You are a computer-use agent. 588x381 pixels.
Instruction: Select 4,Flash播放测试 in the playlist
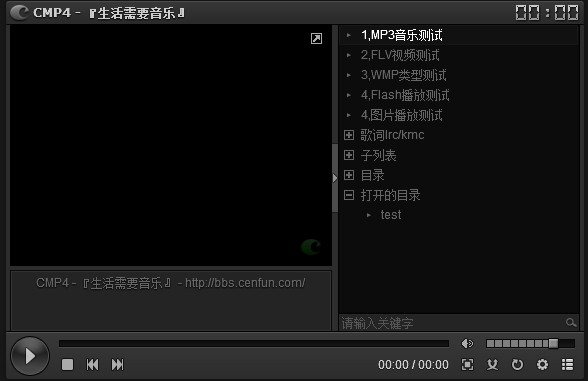[x=459, y=95]
